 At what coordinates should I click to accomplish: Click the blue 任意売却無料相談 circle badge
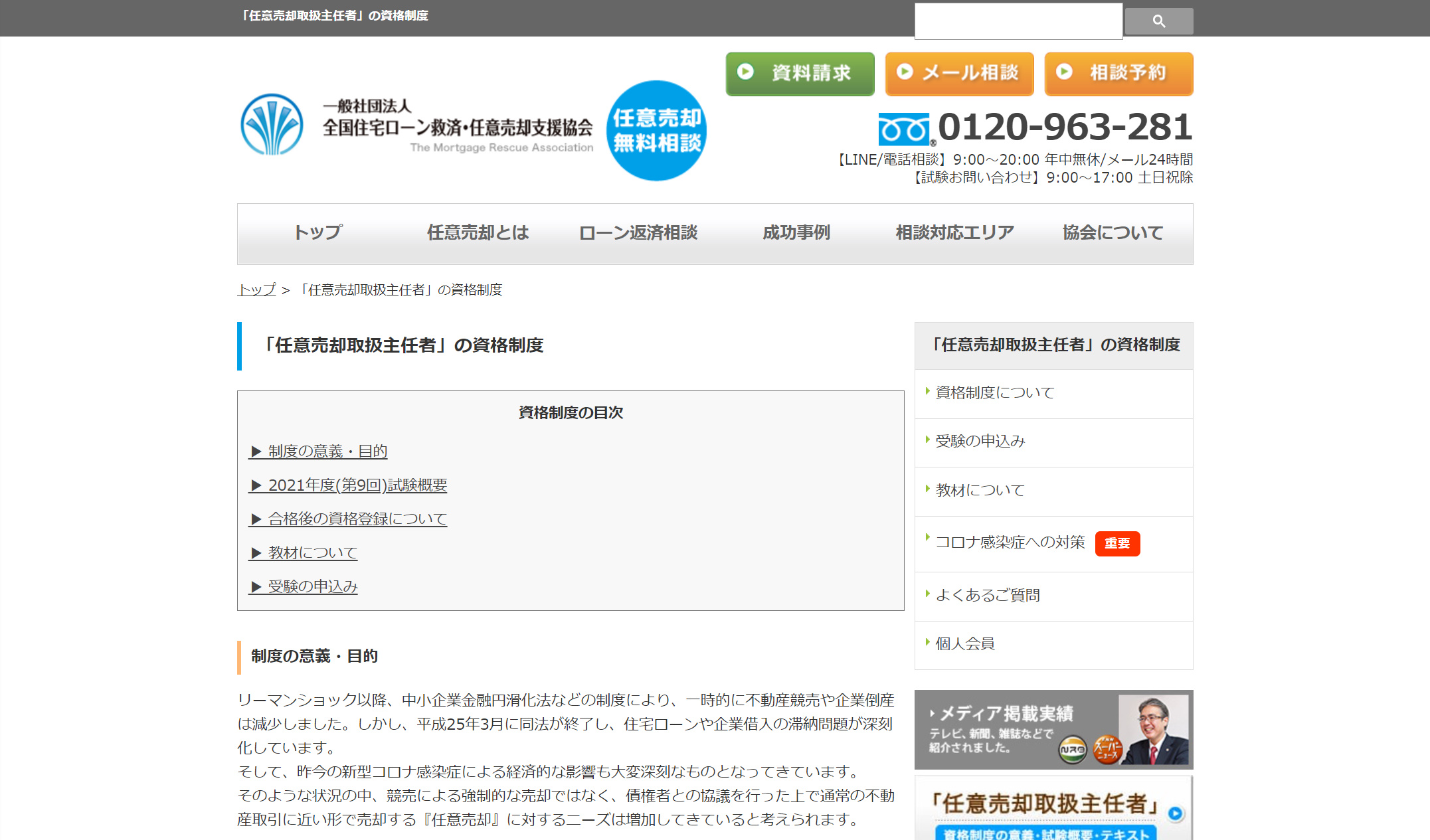(656, 131)
